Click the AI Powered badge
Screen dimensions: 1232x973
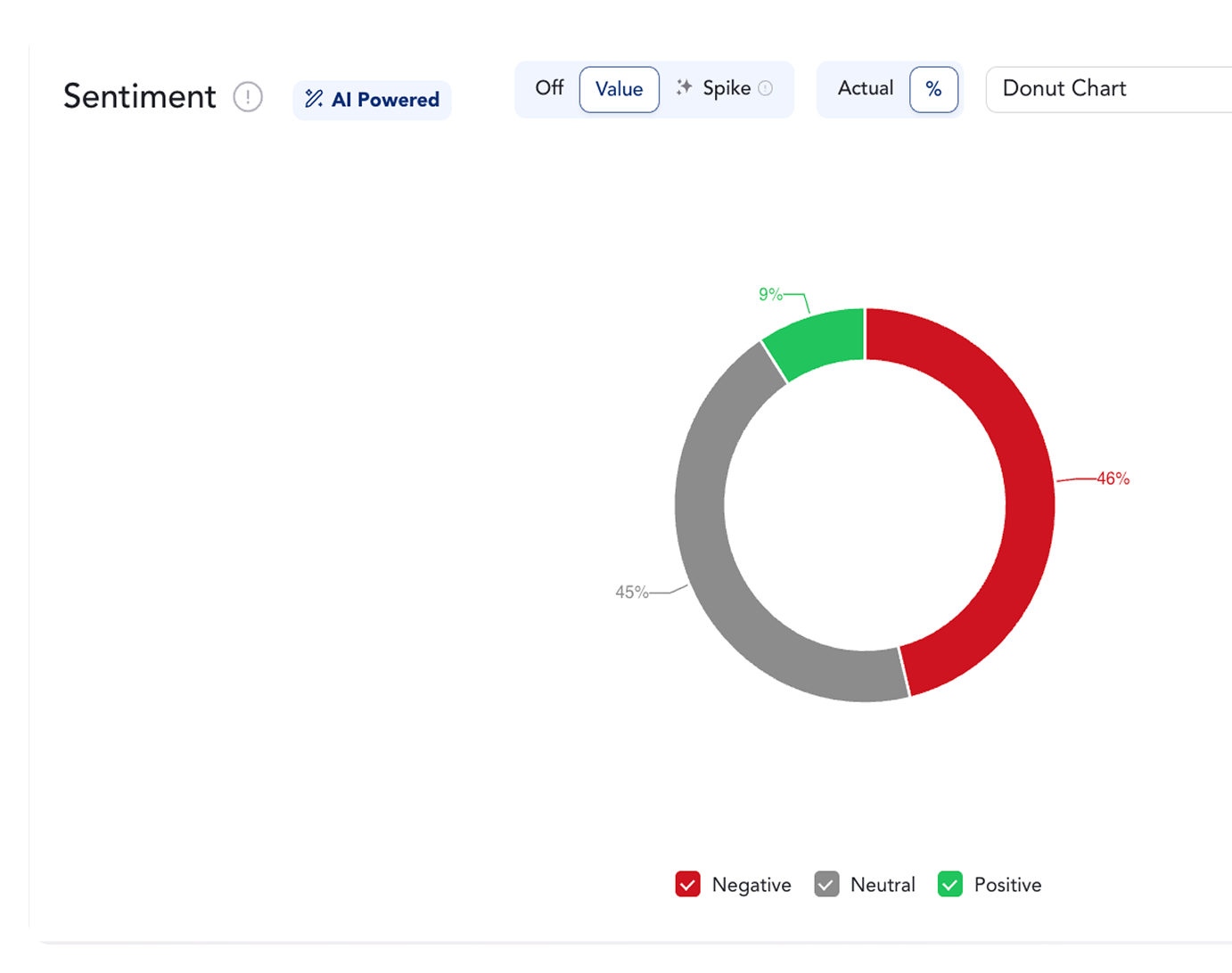[x=372, y=100]
